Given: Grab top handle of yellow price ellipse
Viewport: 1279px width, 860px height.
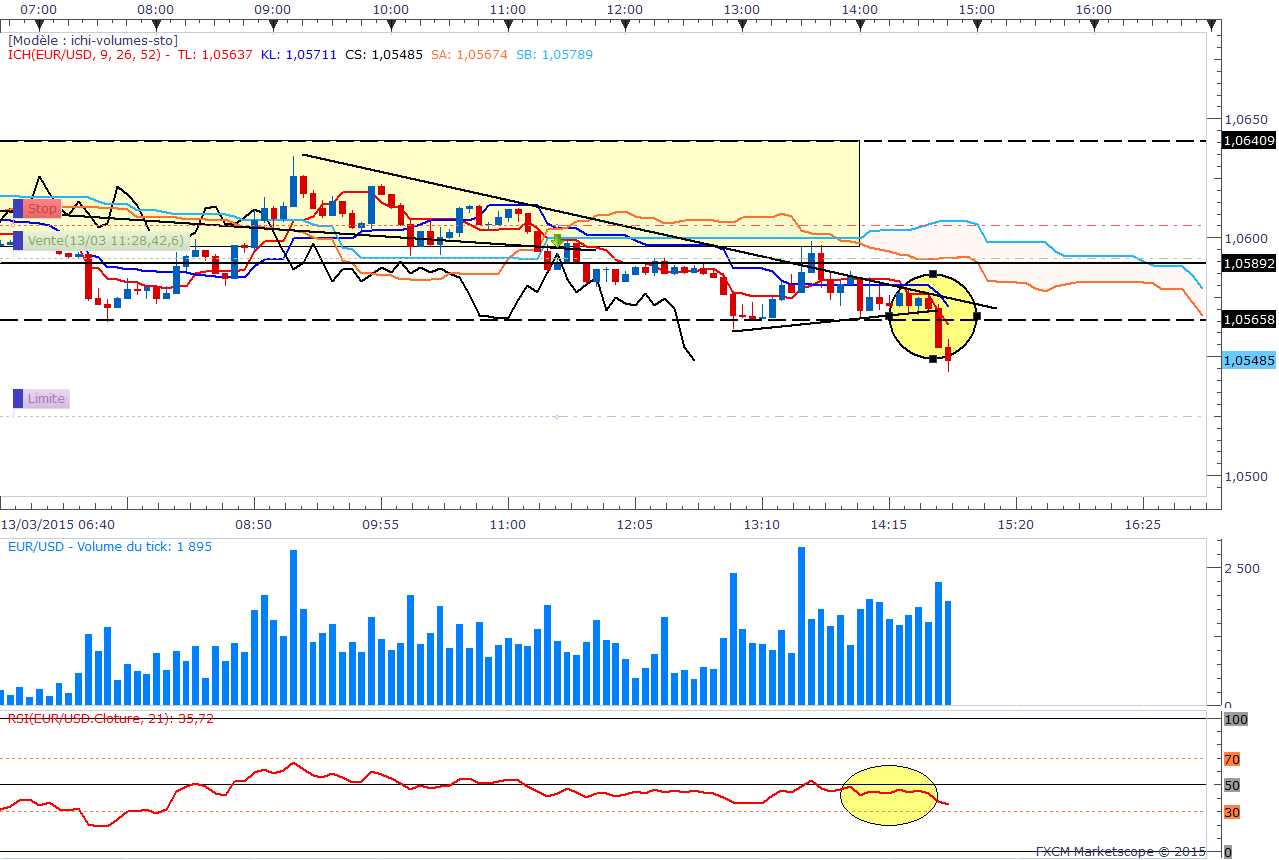Looking at the screenshot, I should coord(933,274).
